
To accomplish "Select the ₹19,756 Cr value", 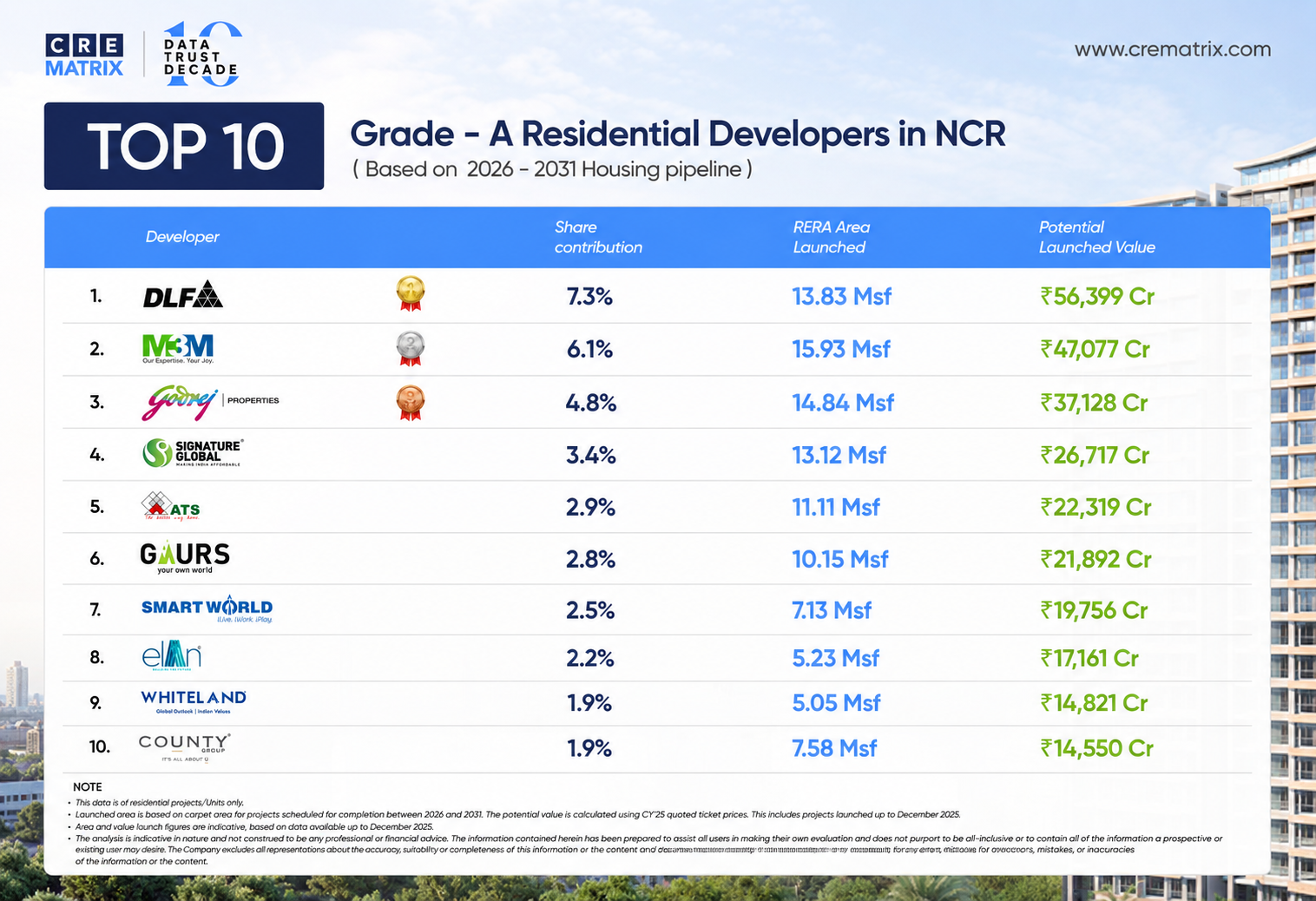I will point(1094,610).
